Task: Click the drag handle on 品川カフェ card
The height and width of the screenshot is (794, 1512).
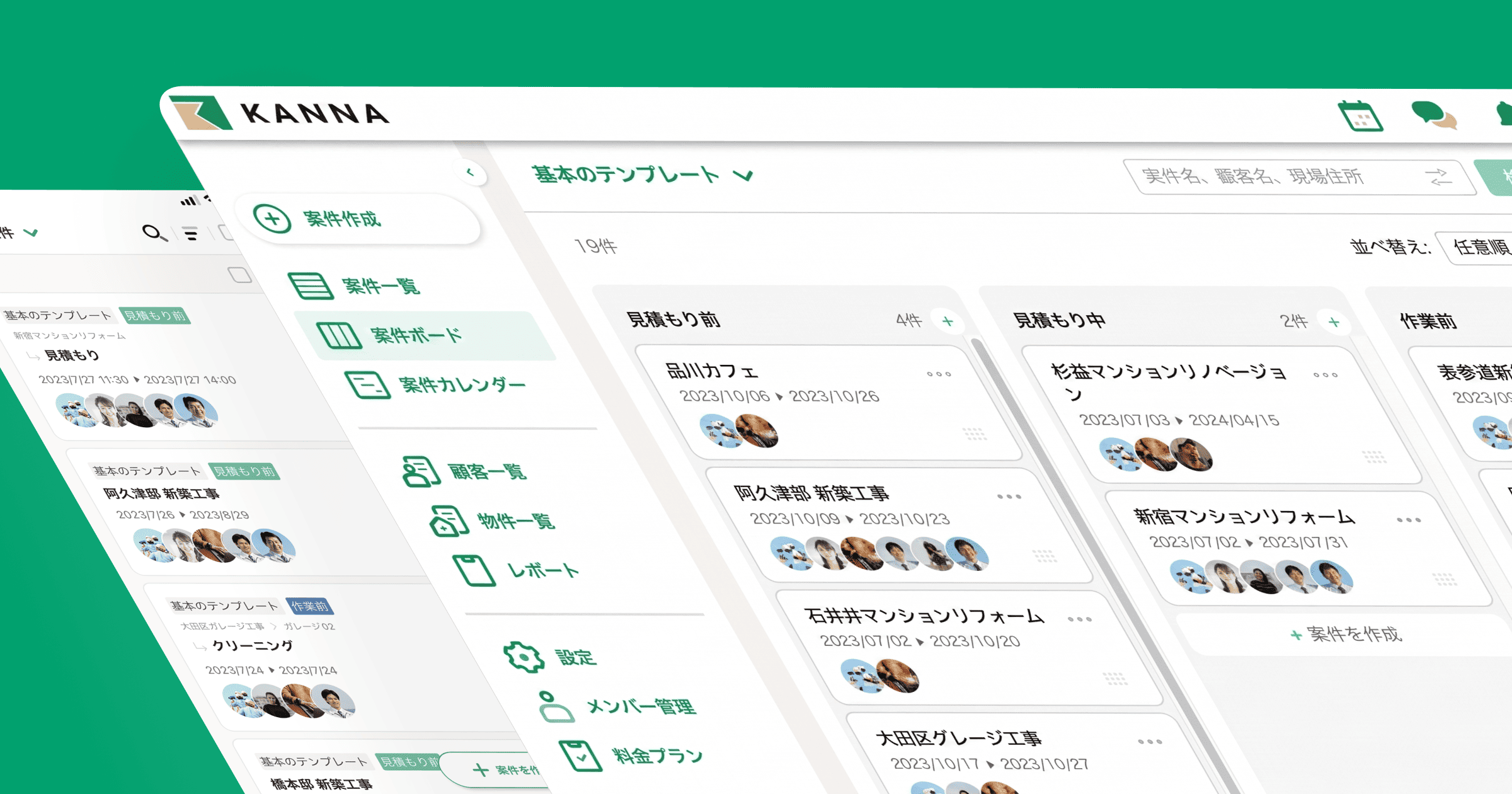Action: point(975,434)
